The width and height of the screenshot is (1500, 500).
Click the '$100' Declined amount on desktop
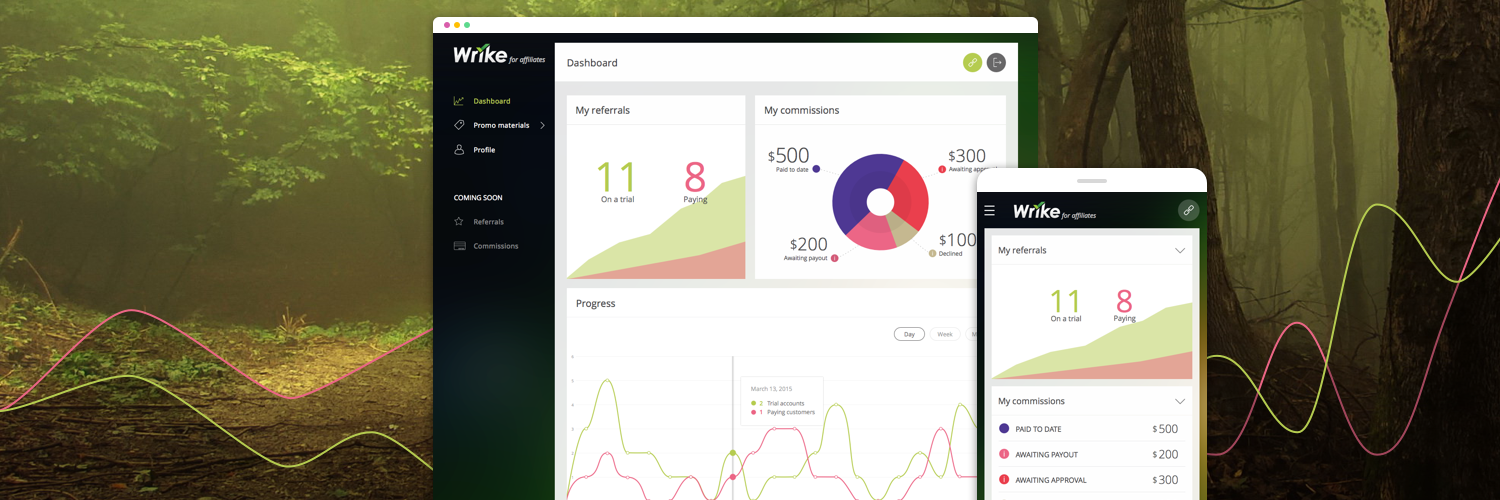(958, 240)
